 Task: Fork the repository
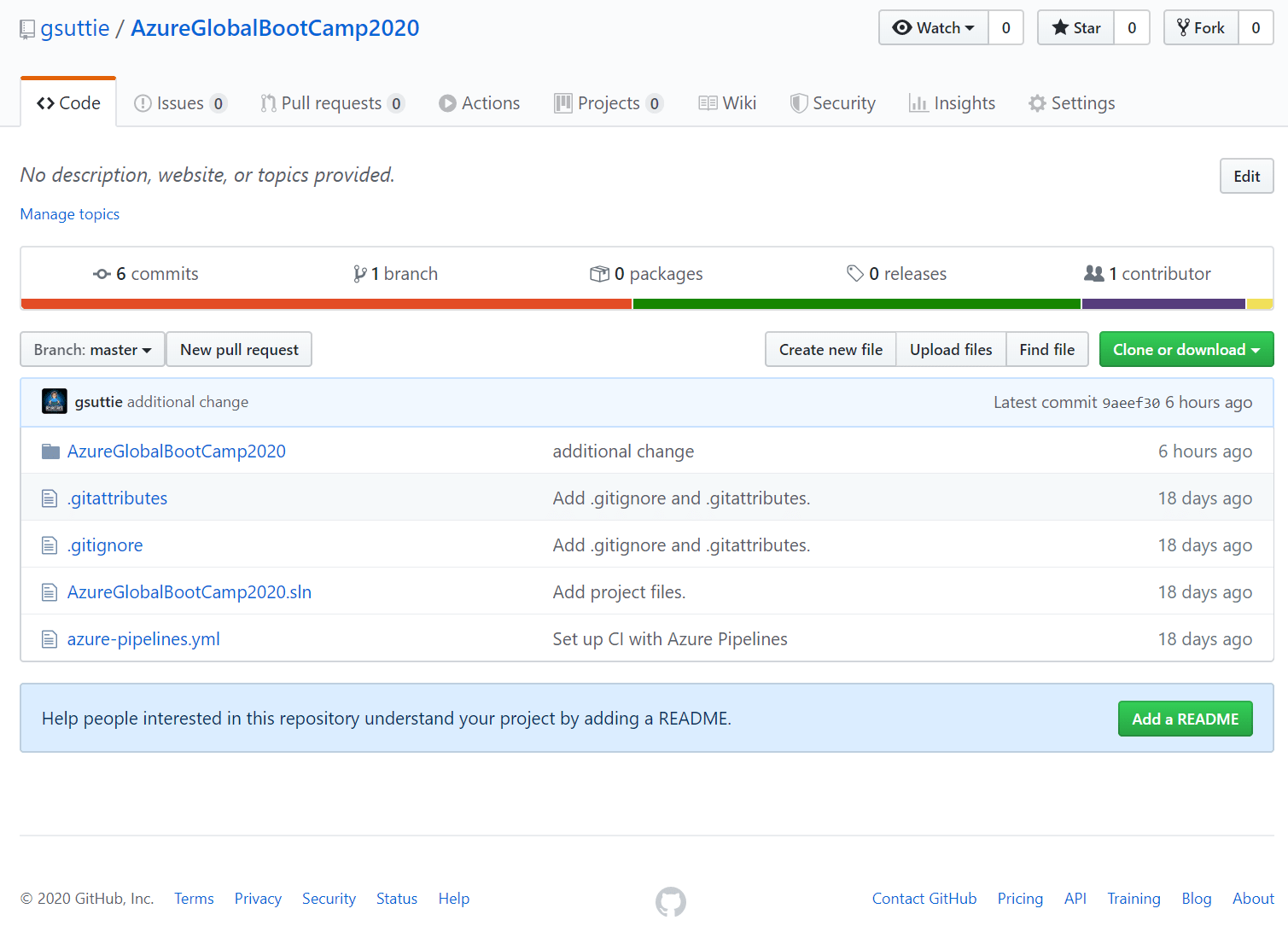(1201, 28)
